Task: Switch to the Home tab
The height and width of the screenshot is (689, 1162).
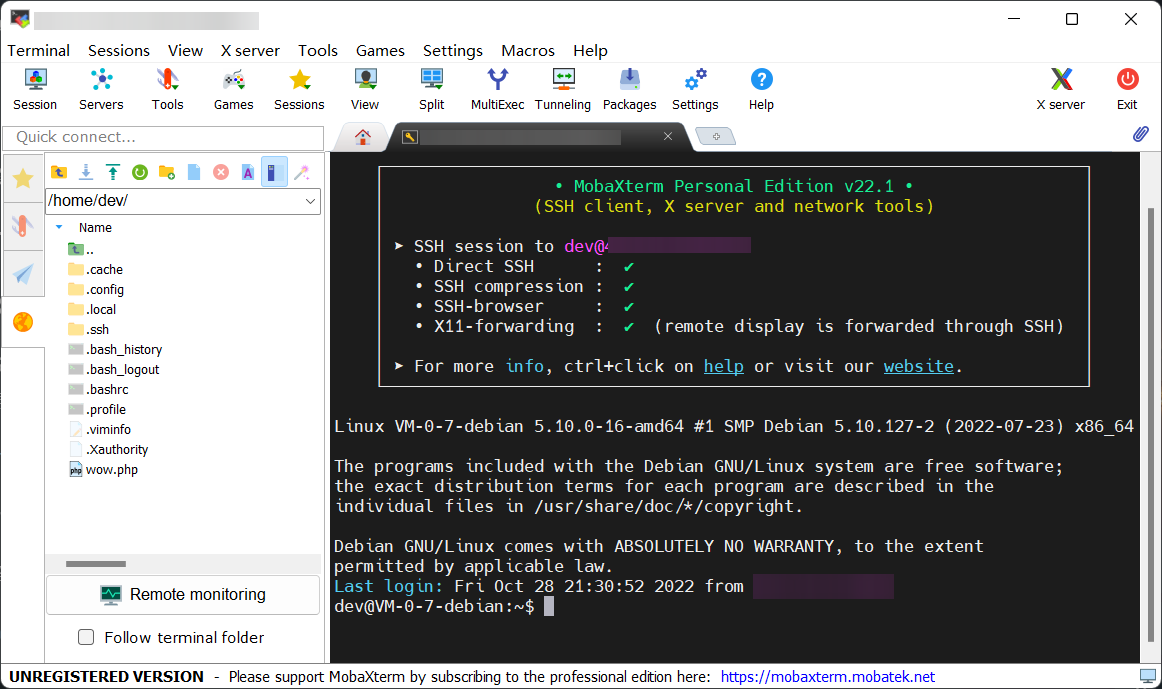Action: (362, 136)
